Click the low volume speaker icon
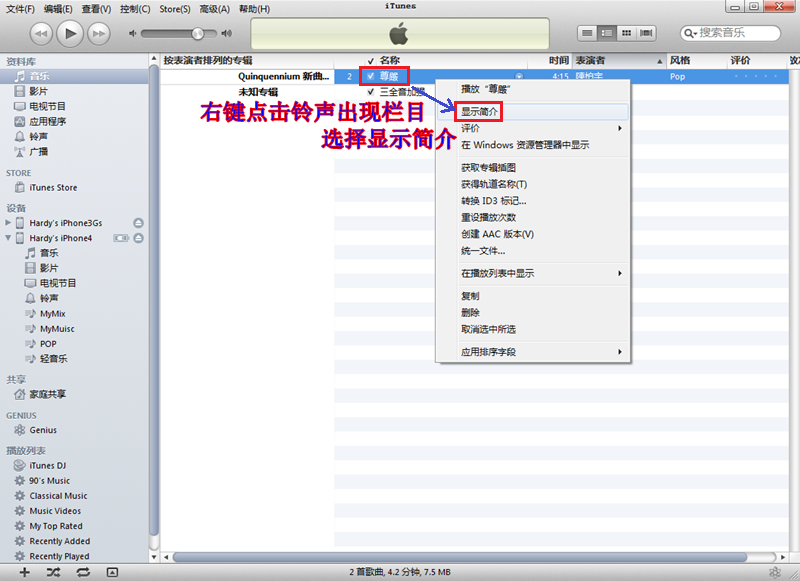The image size is (800, 581). tap(133, 34)
